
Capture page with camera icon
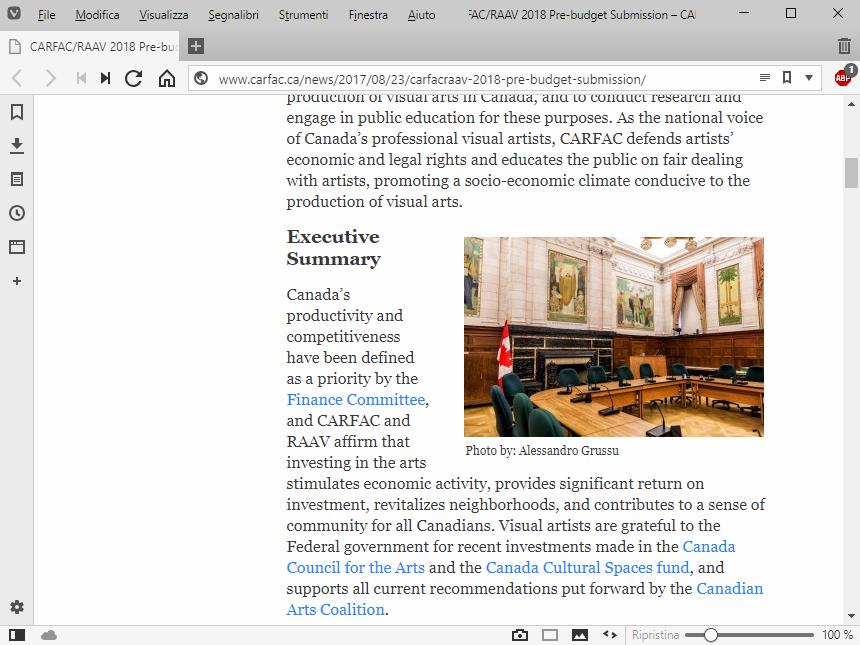pyautogui.click(x=520, y=635)
